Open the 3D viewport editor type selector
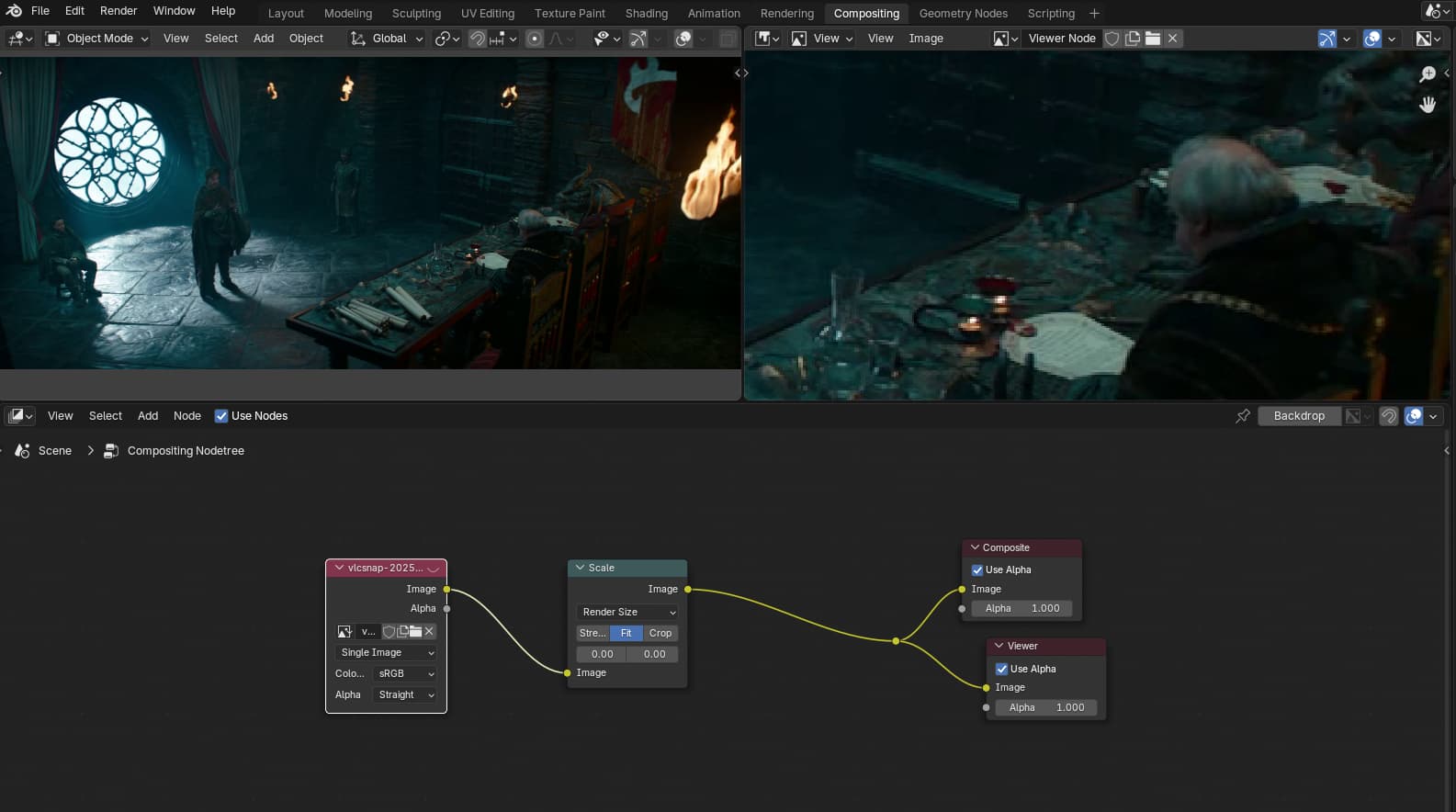This screenshot has height=812, width=1456. pyautogui.click(x=20, y=39)
